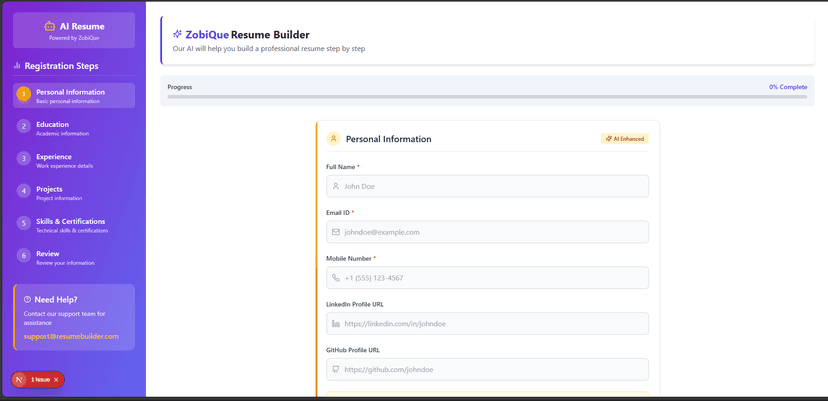The height and width of the screenshot is (401, 828).
Task: Click the Need Help question mark icon
Action: pyautogui.click(x=27, y=300)
